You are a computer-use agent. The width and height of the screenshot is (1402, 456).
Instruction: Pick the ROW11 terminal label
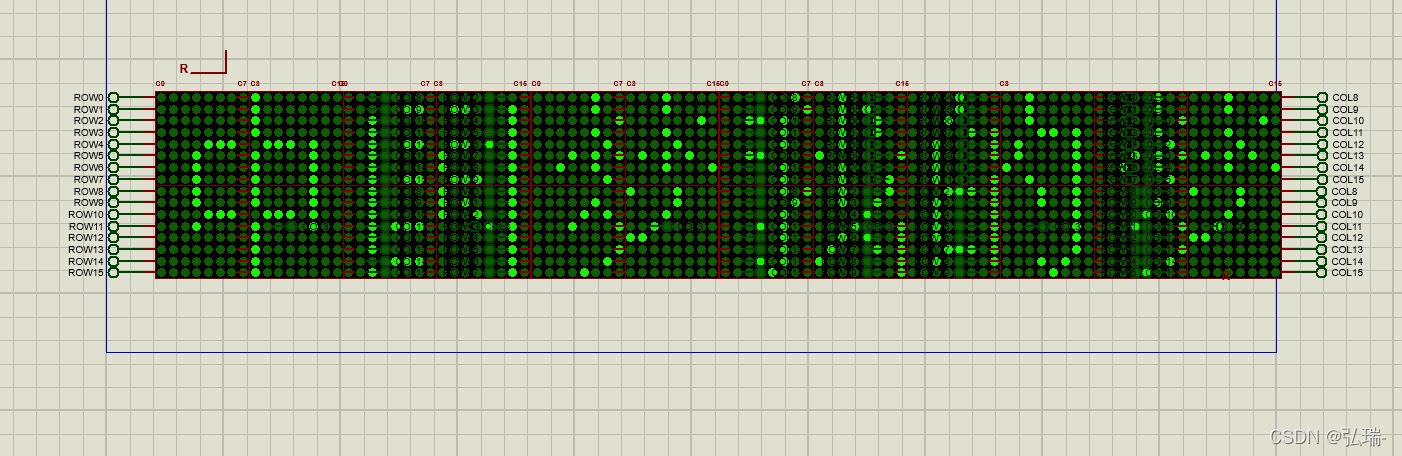[x=86, y=227]
